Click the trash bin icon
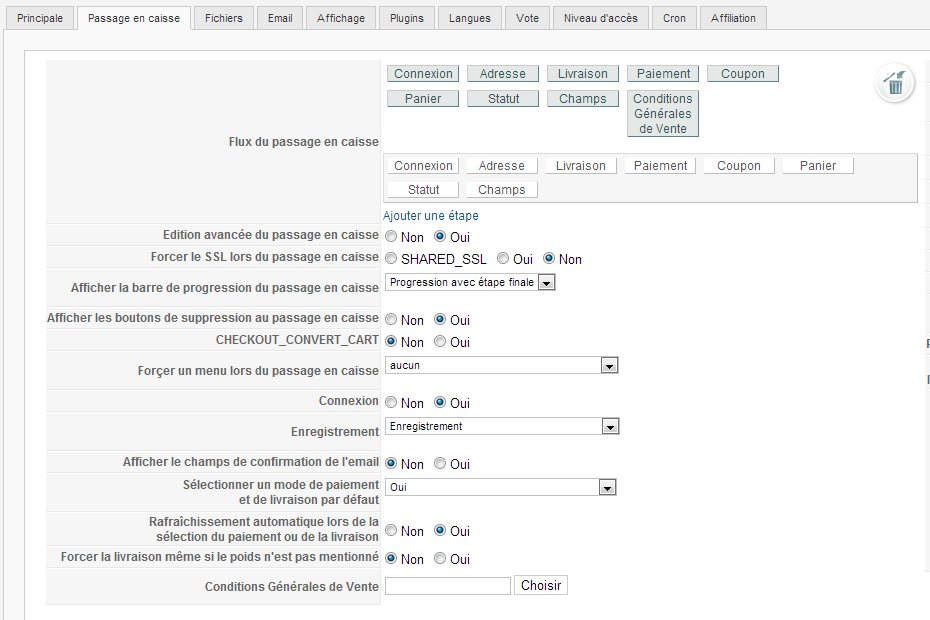The width and height of the screenshot is (930, 620). pyautogui.click(x=895, y=83)
